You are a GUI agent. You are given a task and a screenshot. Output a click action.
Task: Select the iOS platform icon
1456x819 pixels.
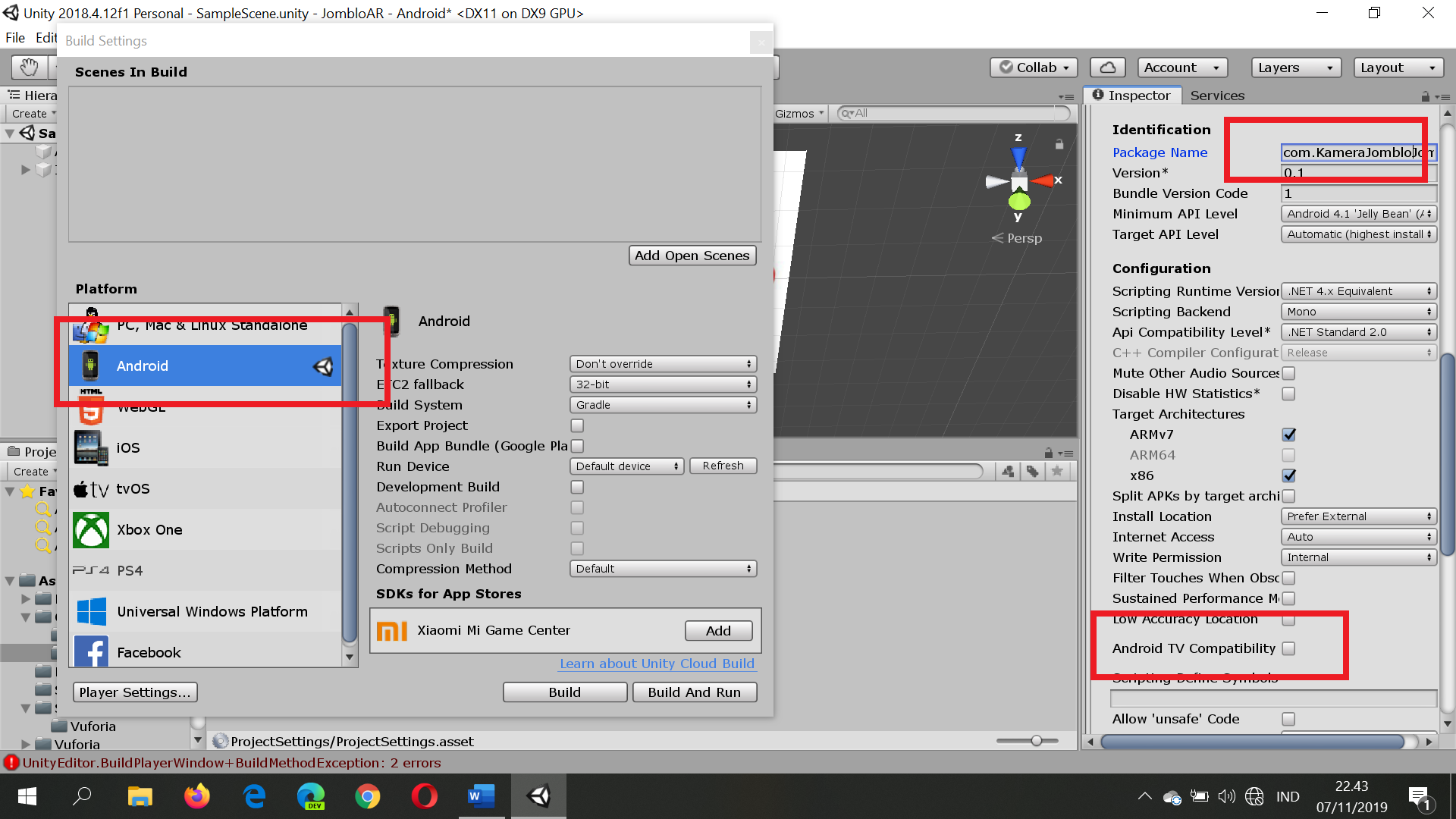pos(91,447)
